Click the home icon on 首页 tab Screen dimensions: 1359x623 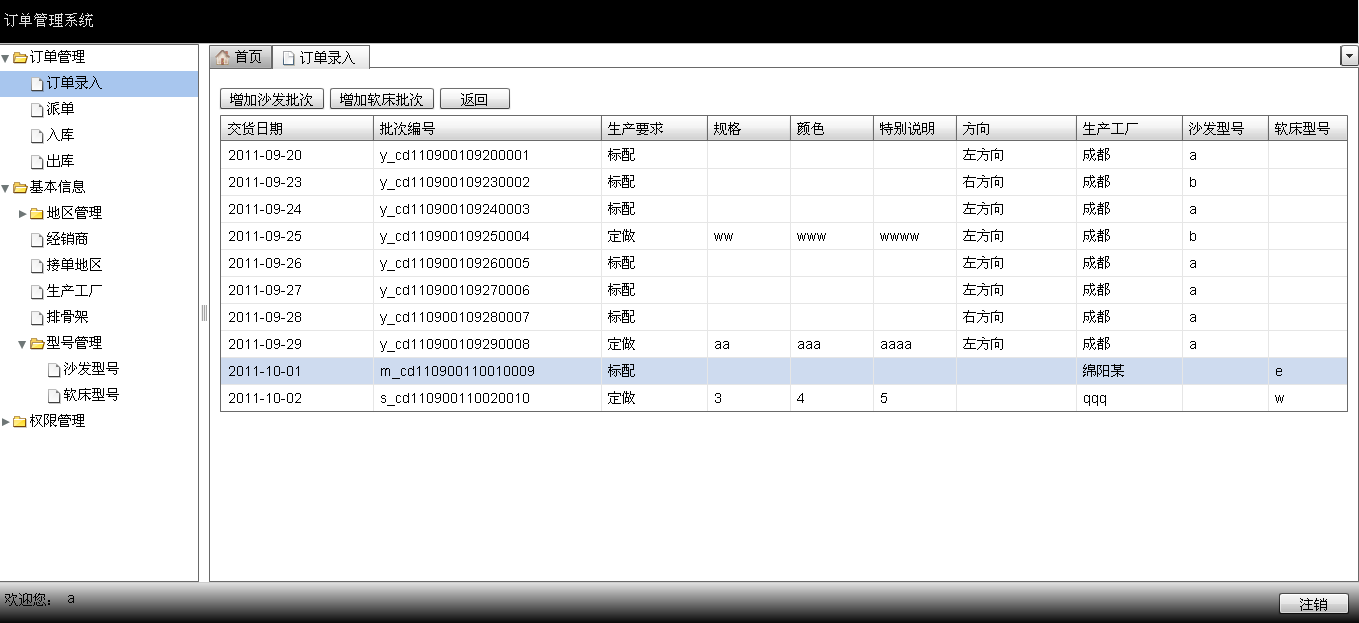(223, 57)
